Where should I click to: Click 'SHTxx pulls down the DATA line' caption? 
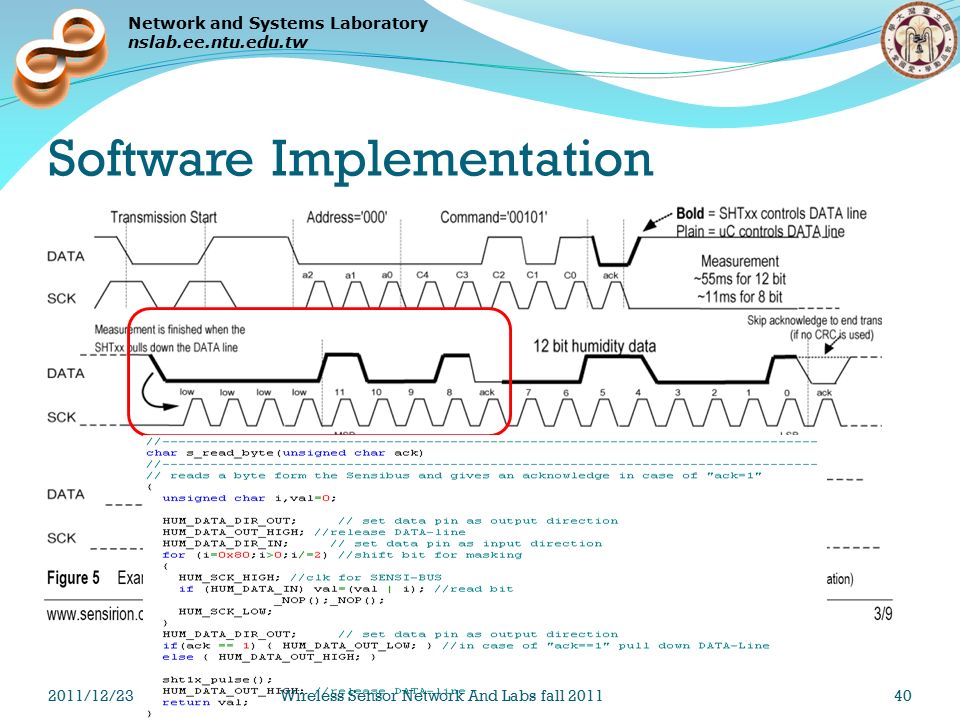click(166, 347)
